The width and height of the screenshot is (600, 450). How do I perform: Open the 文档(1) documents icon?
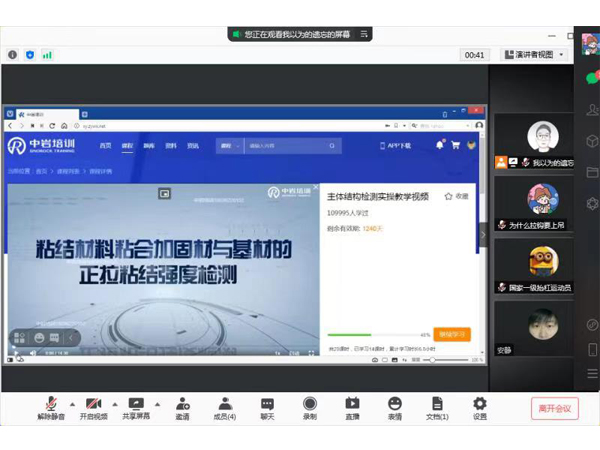[x=437, y=403]
